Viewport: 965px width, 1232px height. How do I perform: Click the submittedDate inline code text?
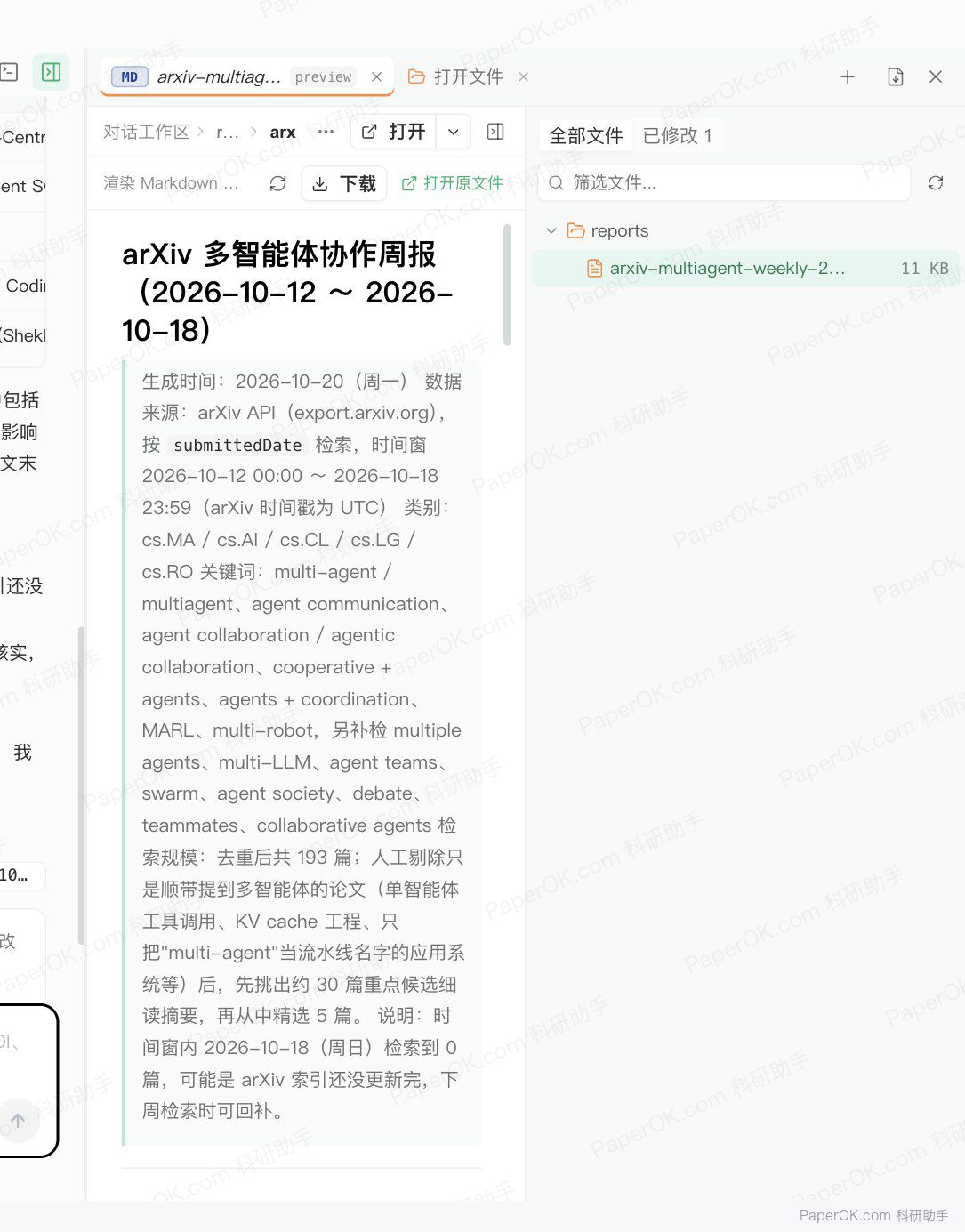(x=237, y=445)
